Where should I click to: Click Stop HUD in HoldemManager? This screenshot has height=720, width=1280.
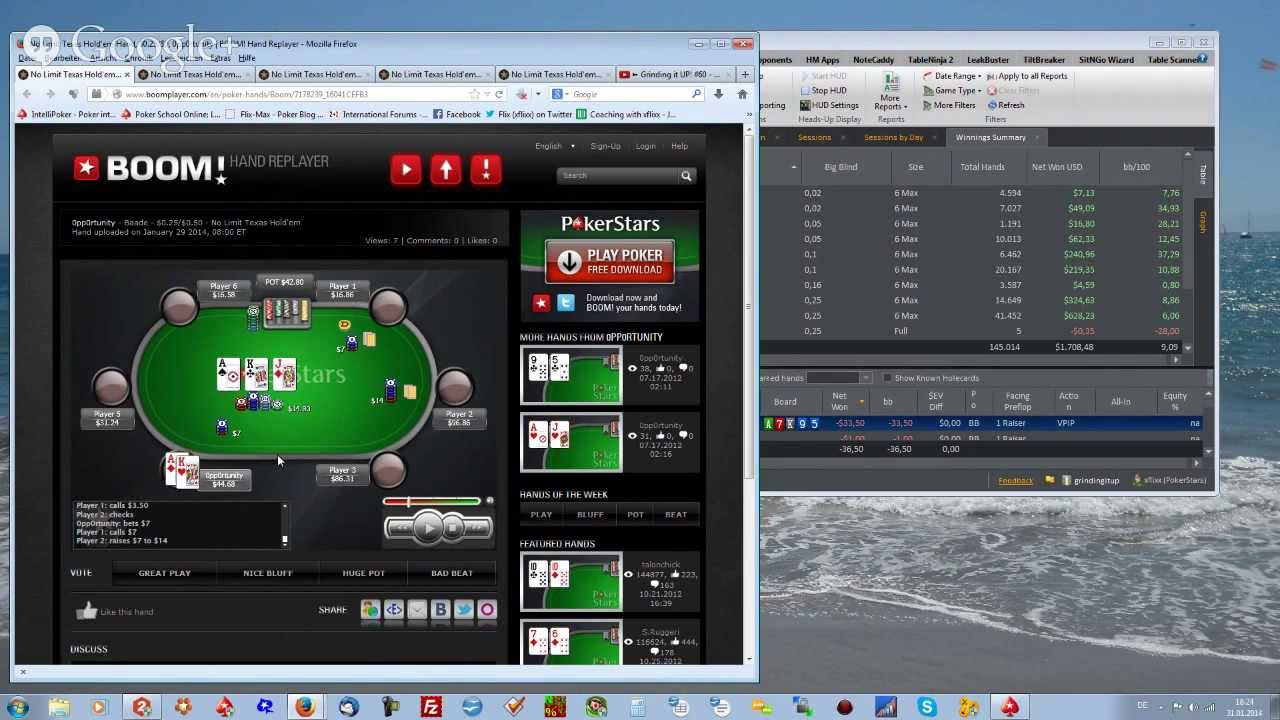tap(823, 90)
